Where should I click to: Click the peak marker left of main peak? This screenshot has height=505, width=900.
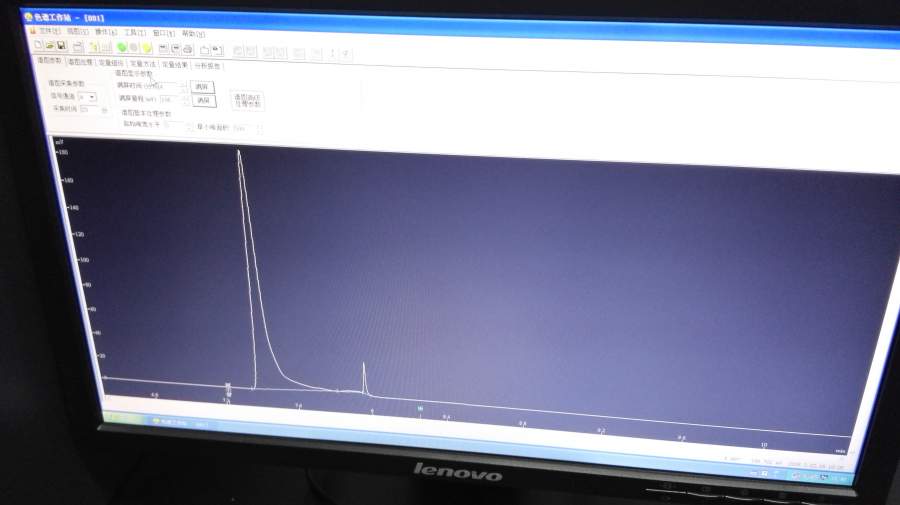pos(228,389)
